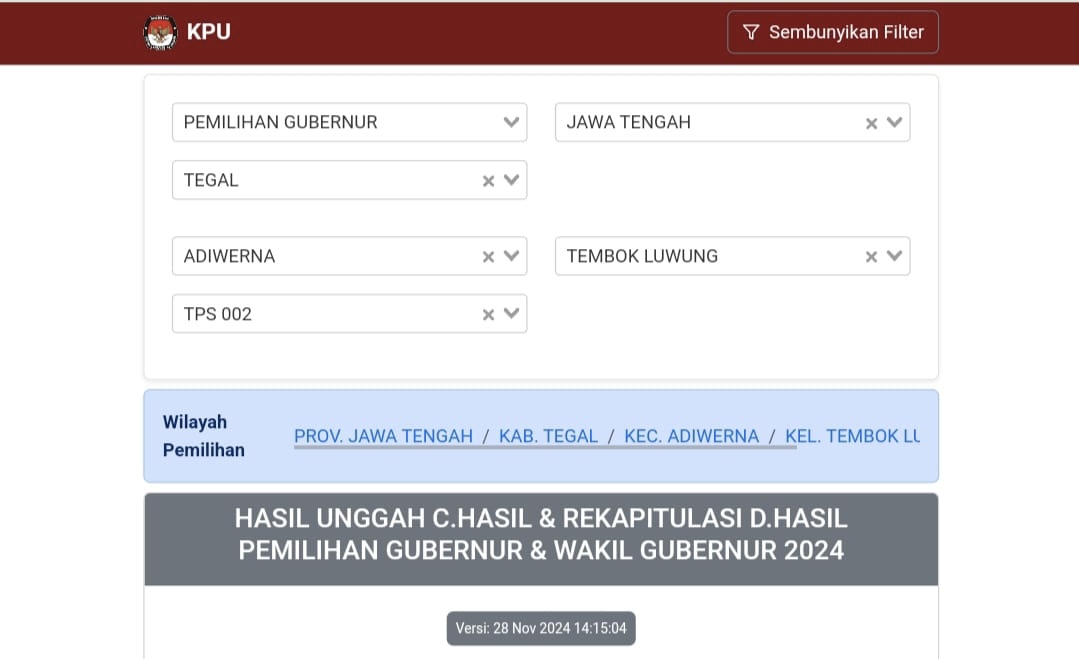
Task: Clear the Jawa Tengah province selection
Action: point(871,123)
